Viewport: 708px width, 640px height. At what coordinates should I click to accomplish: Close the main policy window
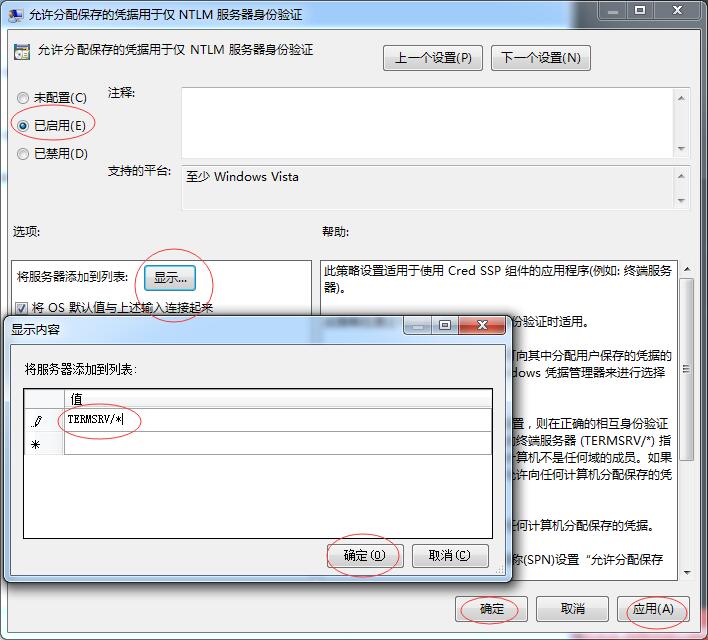677,10
